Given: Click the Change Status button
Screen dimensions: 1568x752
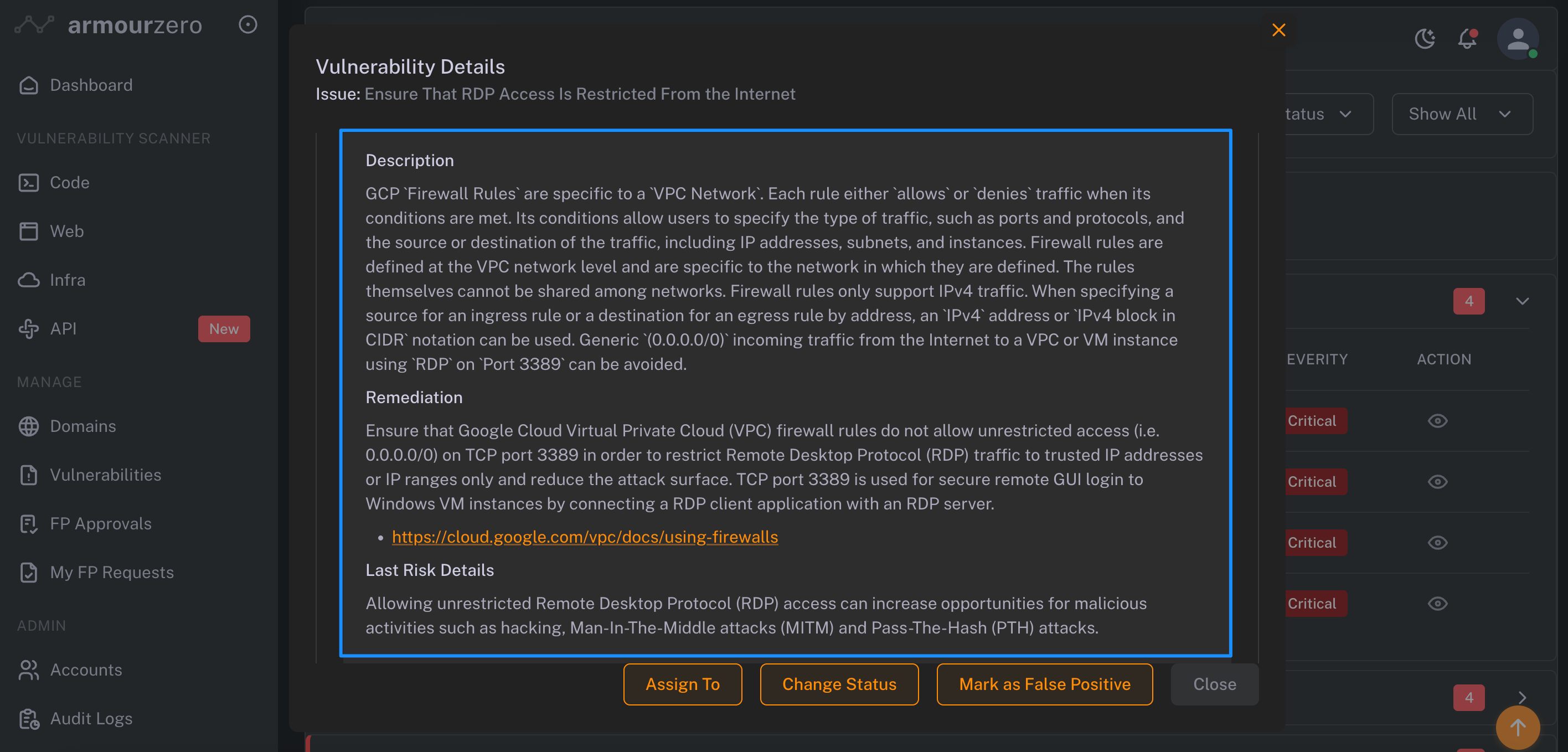Looking at the screenshot, I should pyautogui.click(x=839, y=684).
